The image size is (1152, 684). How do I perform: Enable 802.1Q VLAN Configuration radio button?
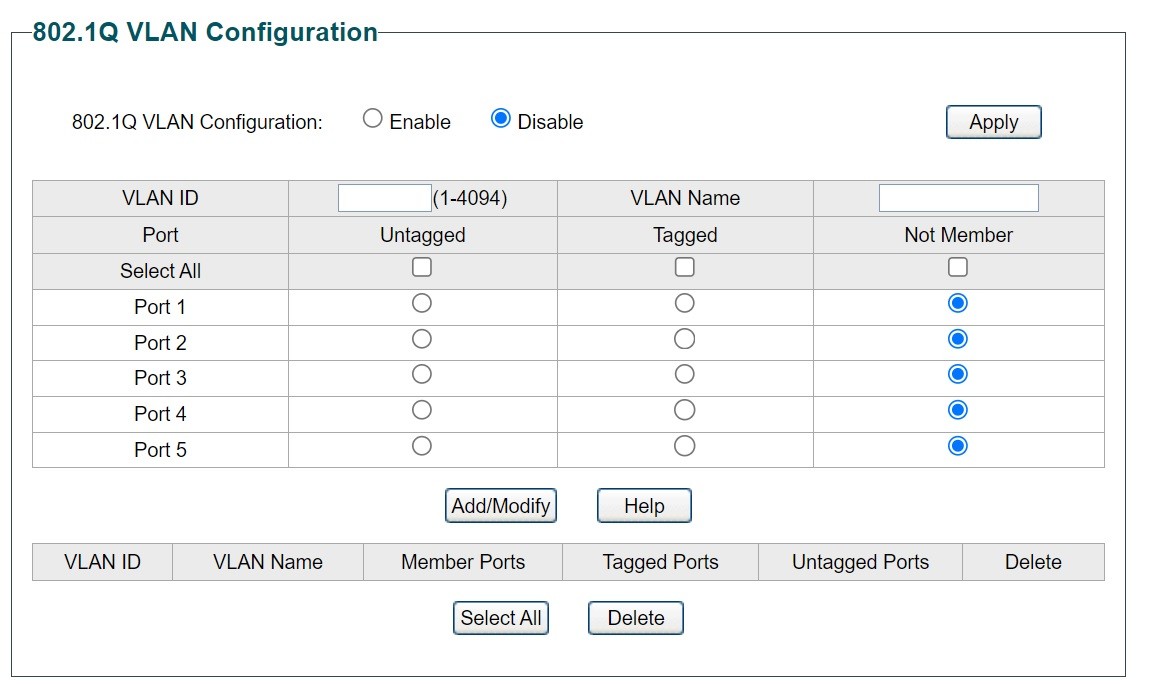[373, 119]
